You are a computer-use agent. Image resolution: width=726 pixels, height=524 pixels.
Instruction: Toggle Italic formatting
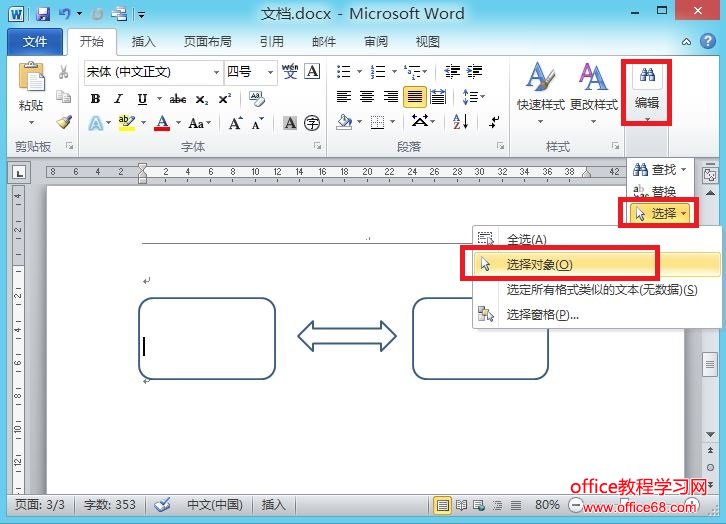pos(119,99)
